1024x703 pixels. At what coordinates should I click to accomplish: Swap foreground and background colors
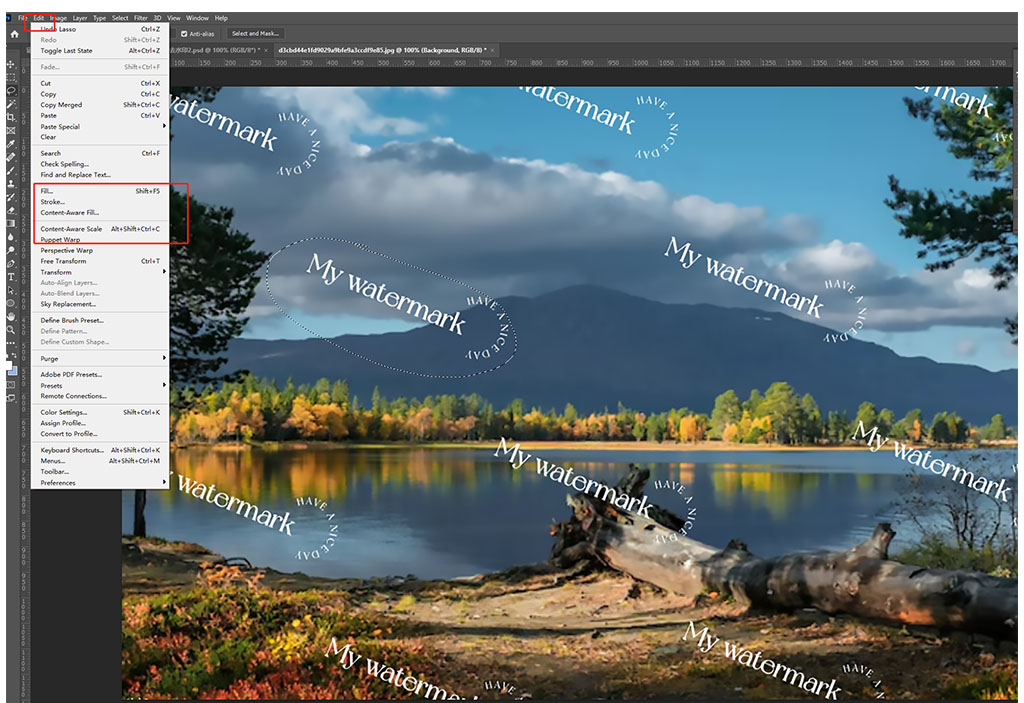click(x=14, y=353)
